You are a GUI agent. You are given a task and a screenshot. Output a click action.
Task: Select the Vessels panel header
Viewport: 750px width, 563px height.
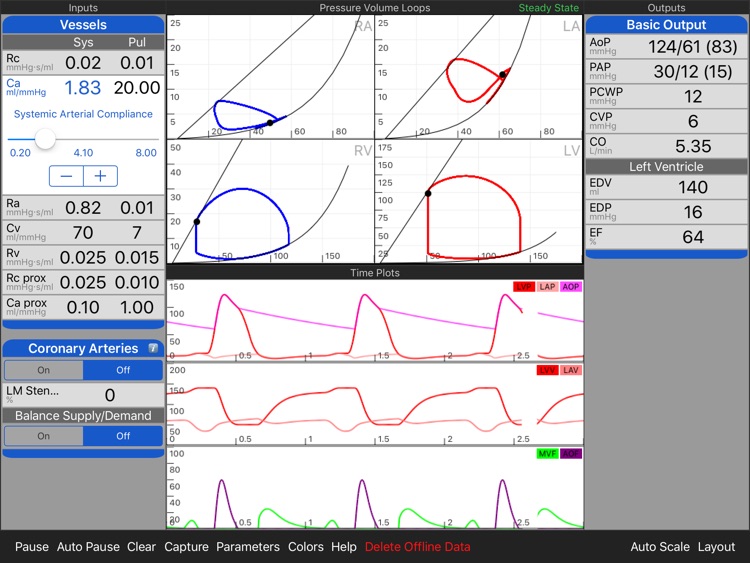pos(83,25)
